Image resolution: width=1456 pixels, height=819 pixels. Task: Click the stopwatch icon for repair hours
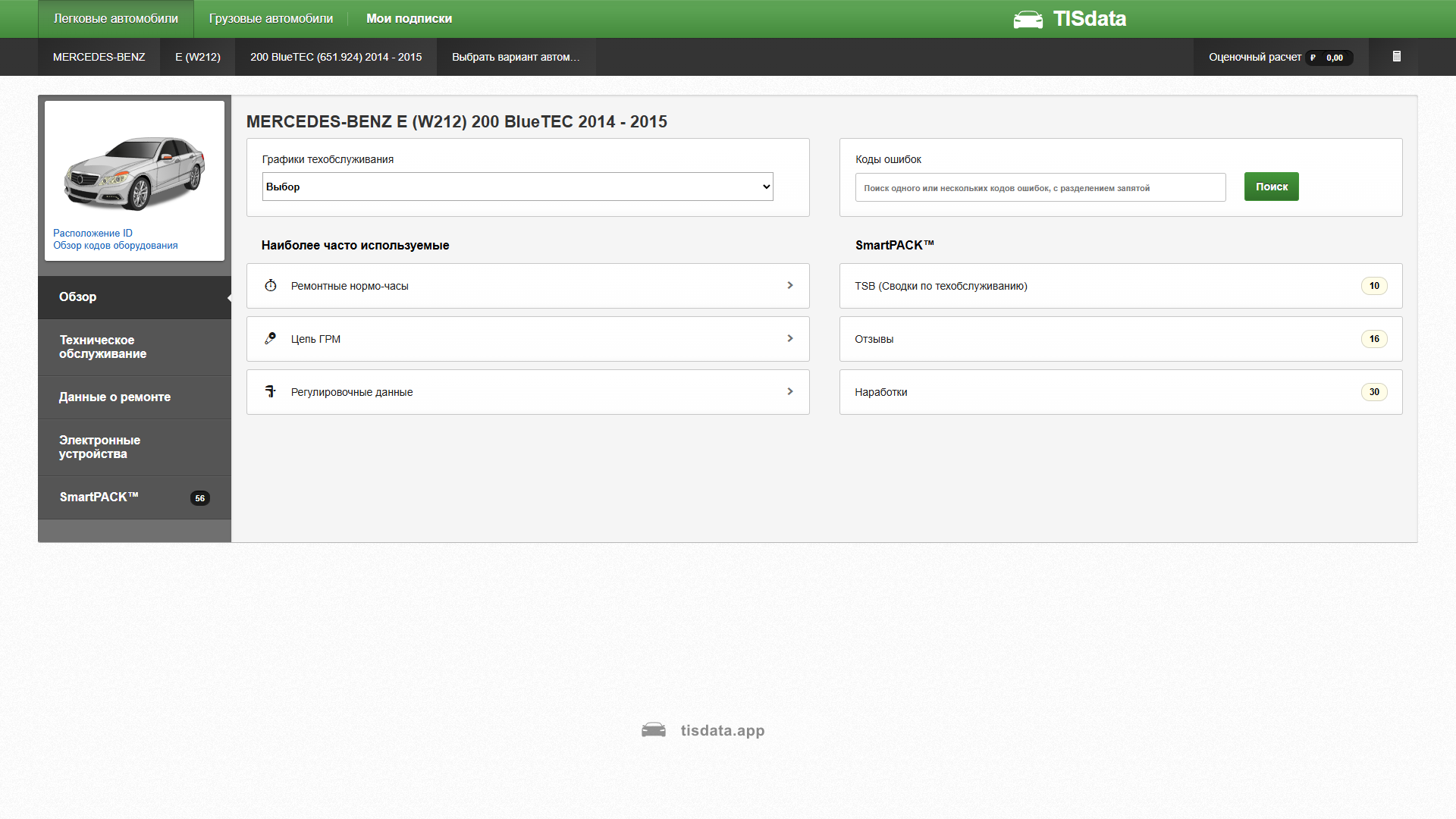tap(271, 285)
